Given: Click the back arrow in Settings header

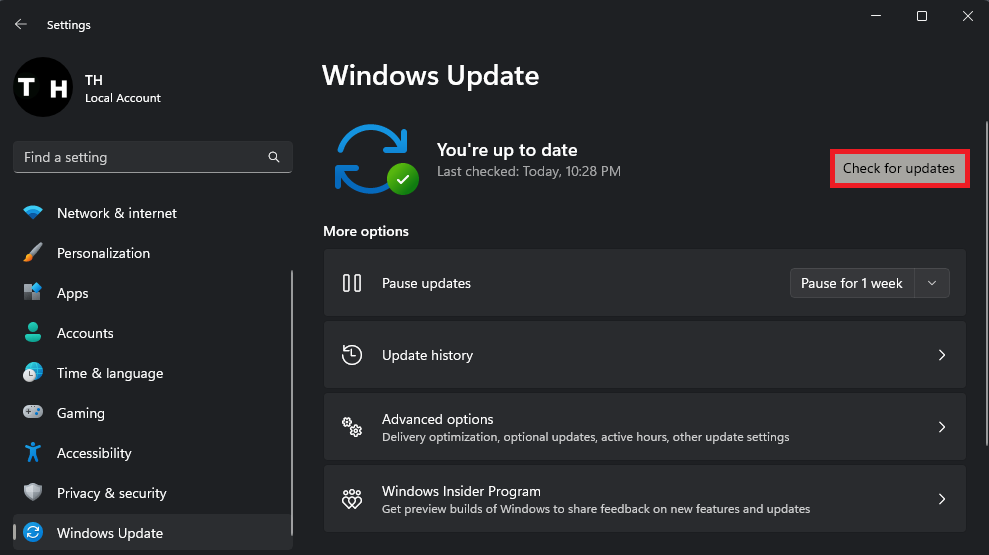Looking at the screenshot, I should (x=21, y=24).
